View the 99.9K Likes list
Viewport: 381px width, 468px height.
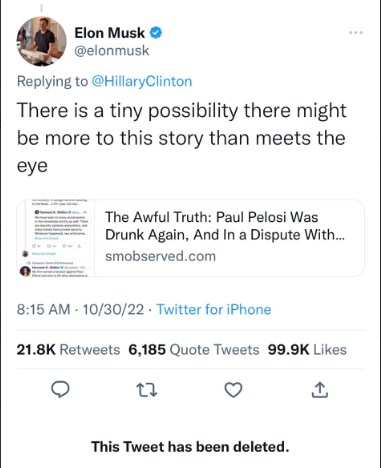307,350
